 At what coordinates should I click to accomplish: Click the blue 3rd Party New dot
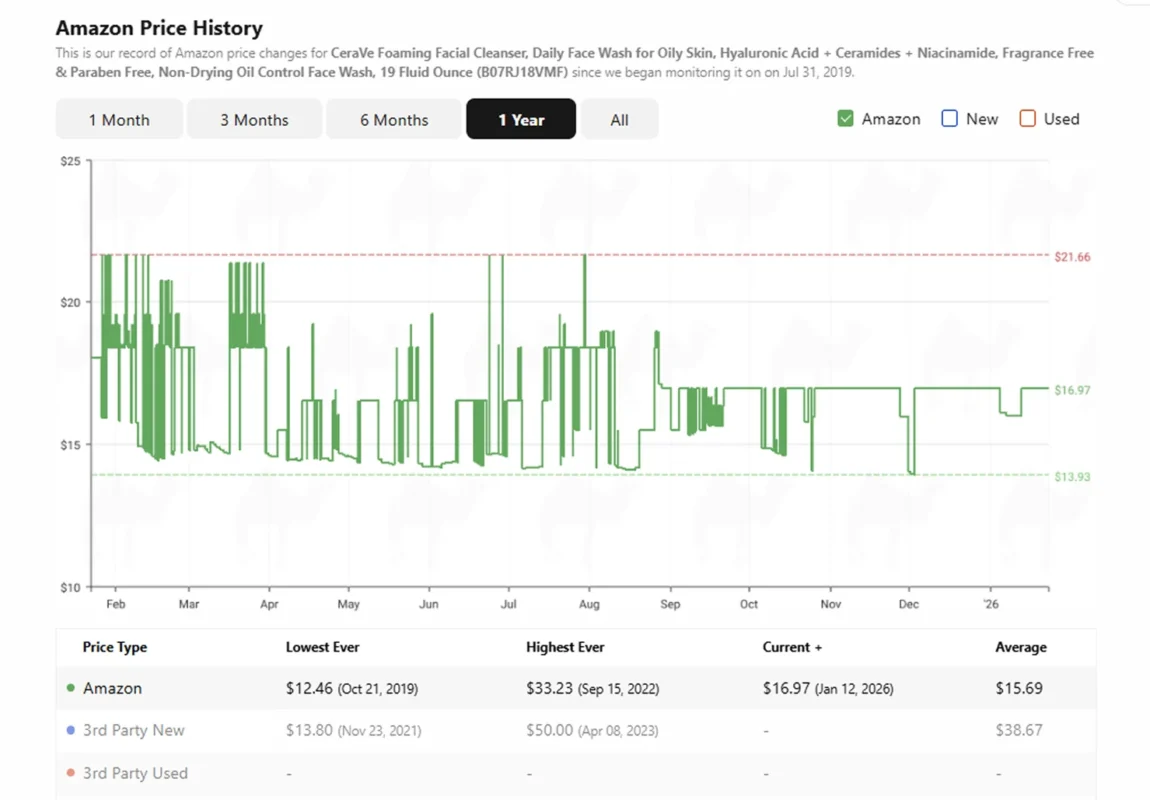point(69,730)
